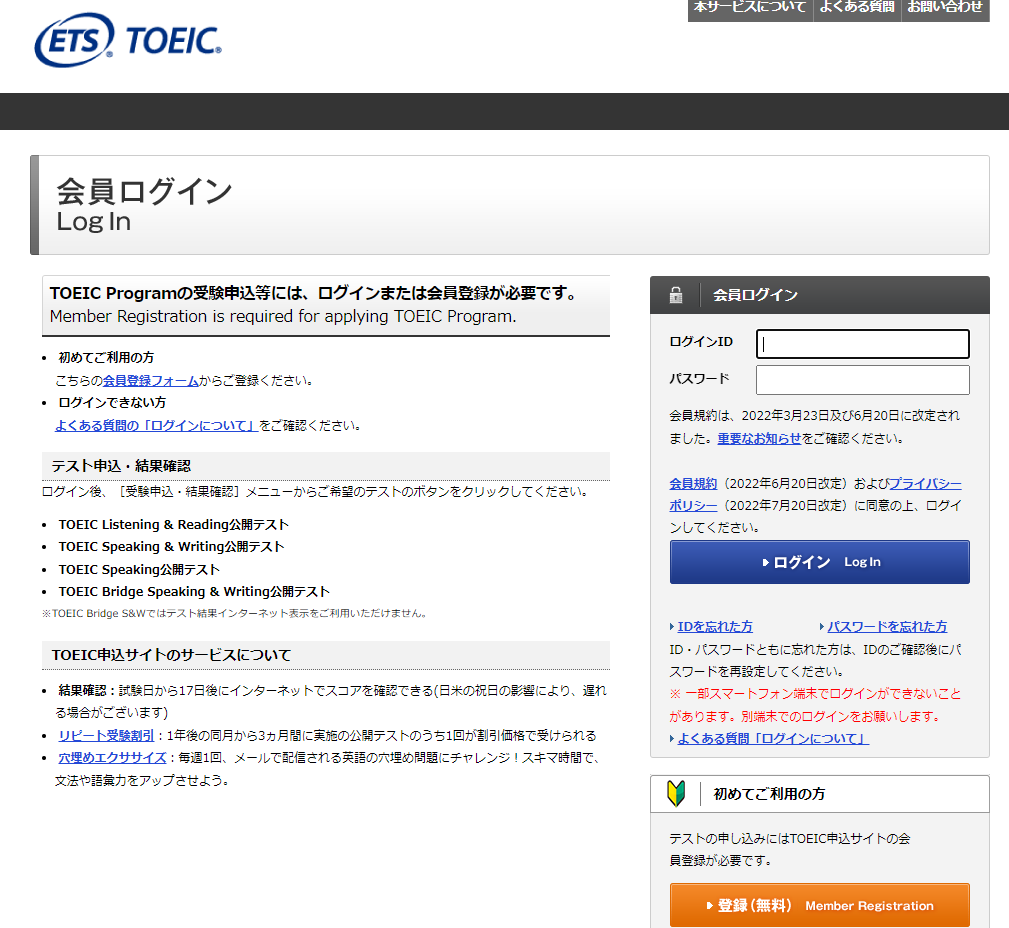Open the お問い合わせ menu item
This screenshot has height=928, width=1009.
(945, 8)
